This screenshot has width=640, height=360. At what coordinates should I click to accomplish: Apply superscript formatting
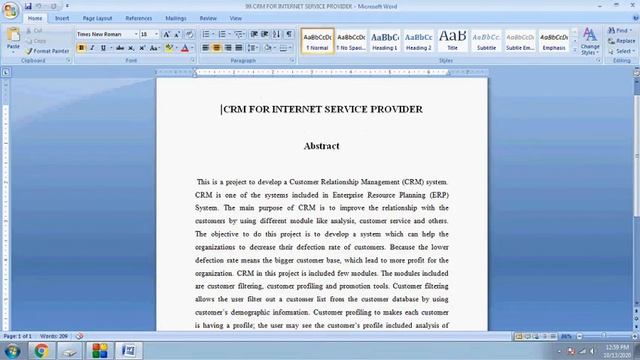[x=142, y=48]
